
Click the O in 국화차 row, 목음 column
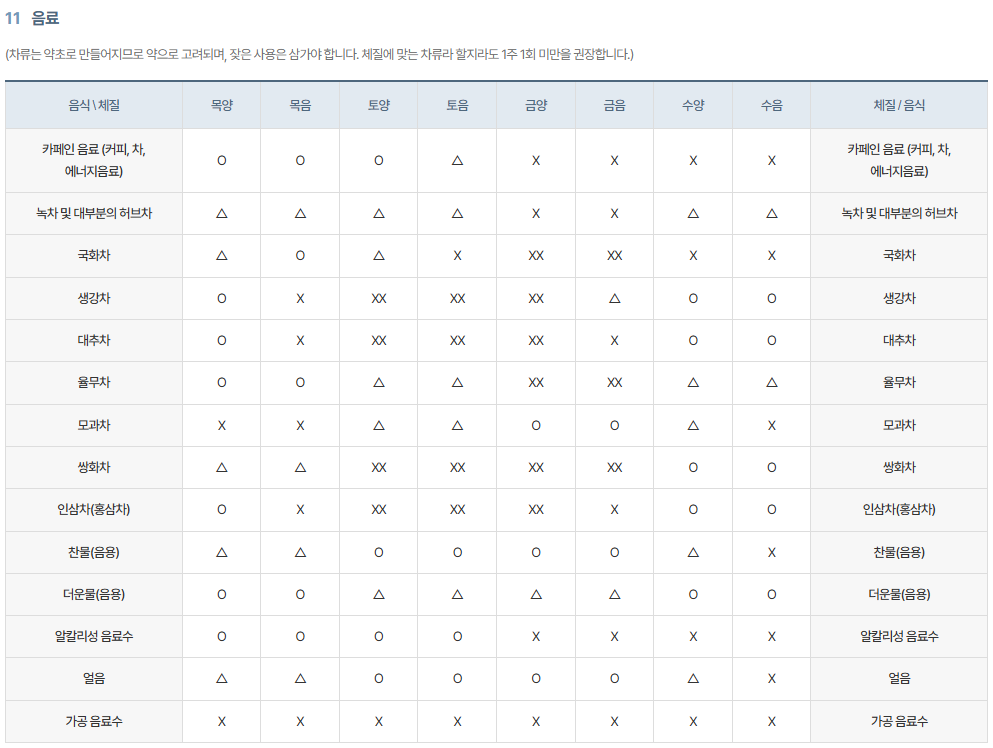[x=300, y=255]
